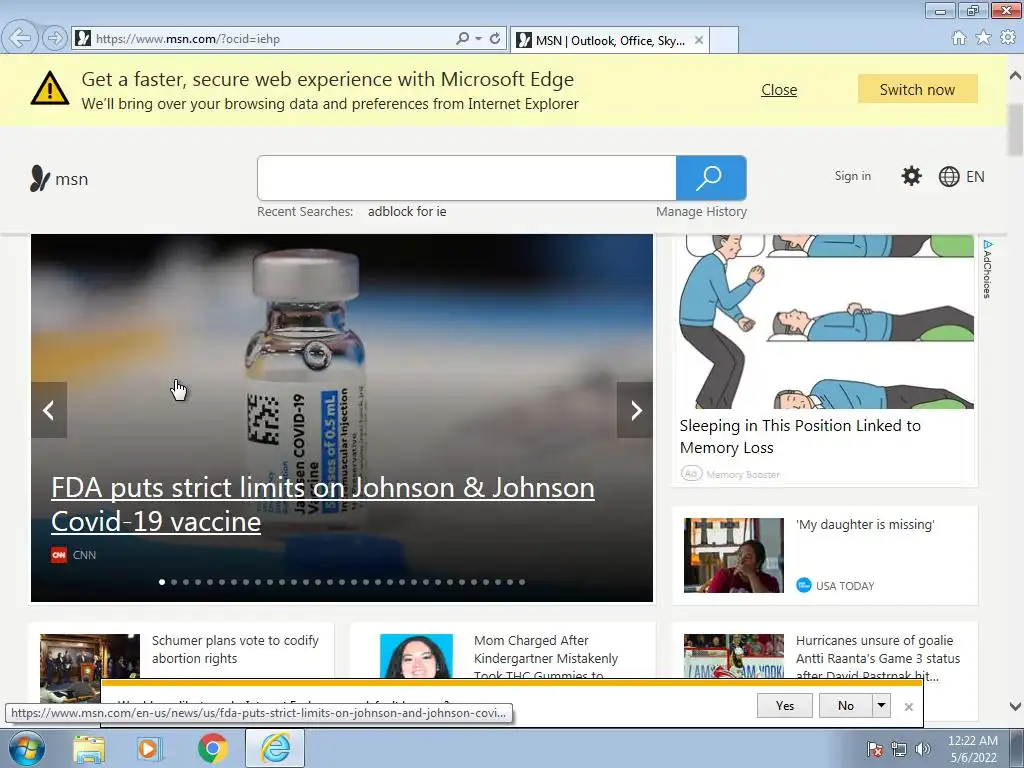The width and height of the screenshot is (1024, 768).
Task: Open Schumer abortion rights vote article
Action: pos(235,649)
